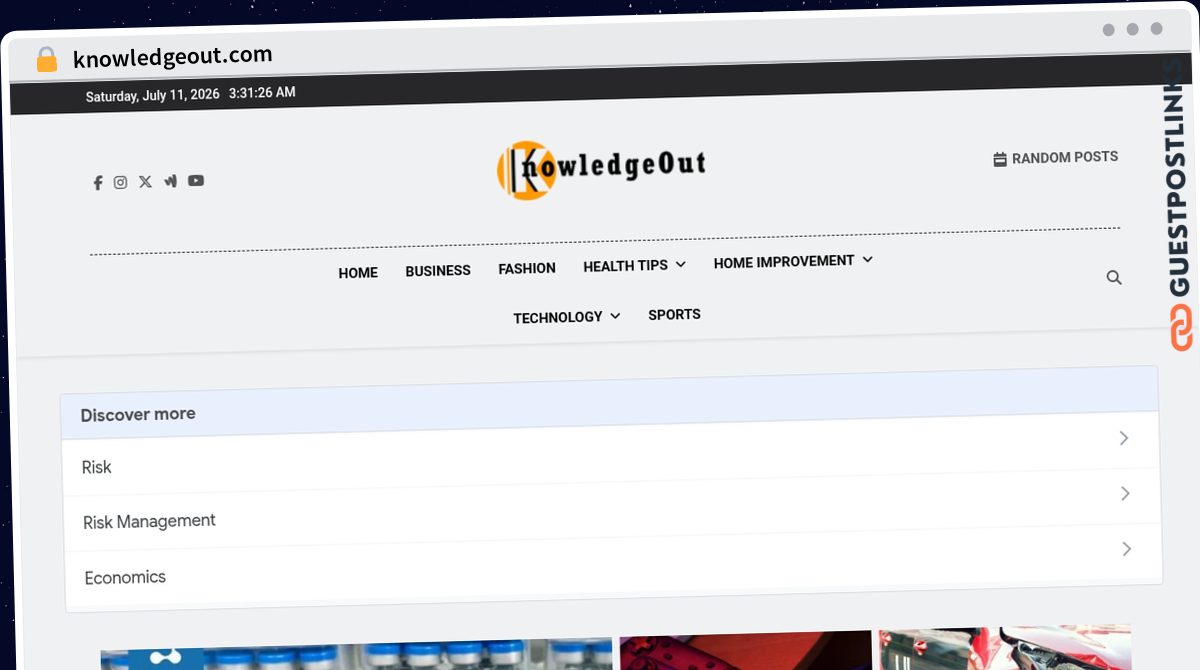Click the search magnifier icon
Image resolution: width=1200 pixels, height=670 pixels.
(1114, 277)
